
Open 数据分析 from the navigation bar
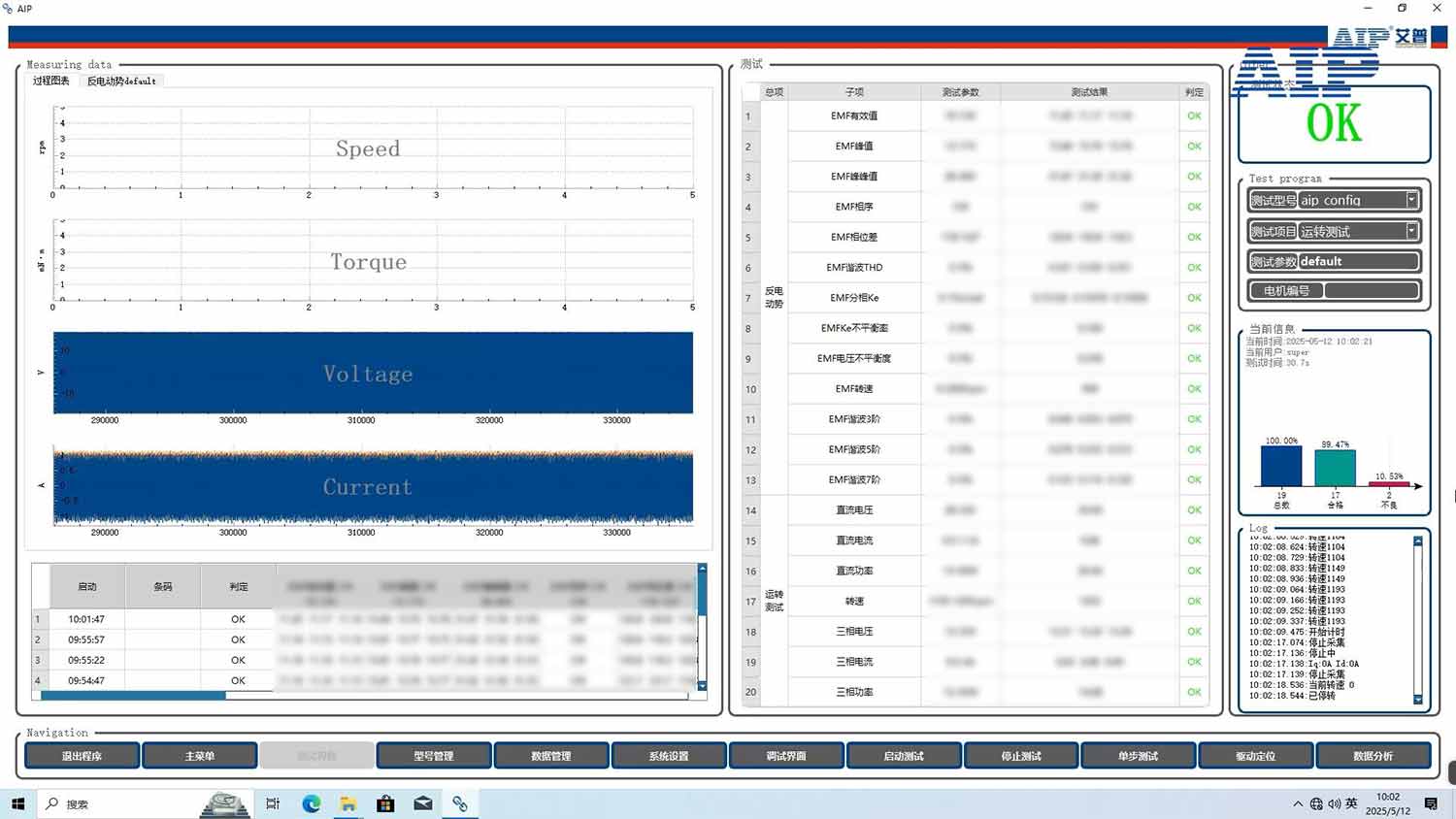[x=1373, y=756]
